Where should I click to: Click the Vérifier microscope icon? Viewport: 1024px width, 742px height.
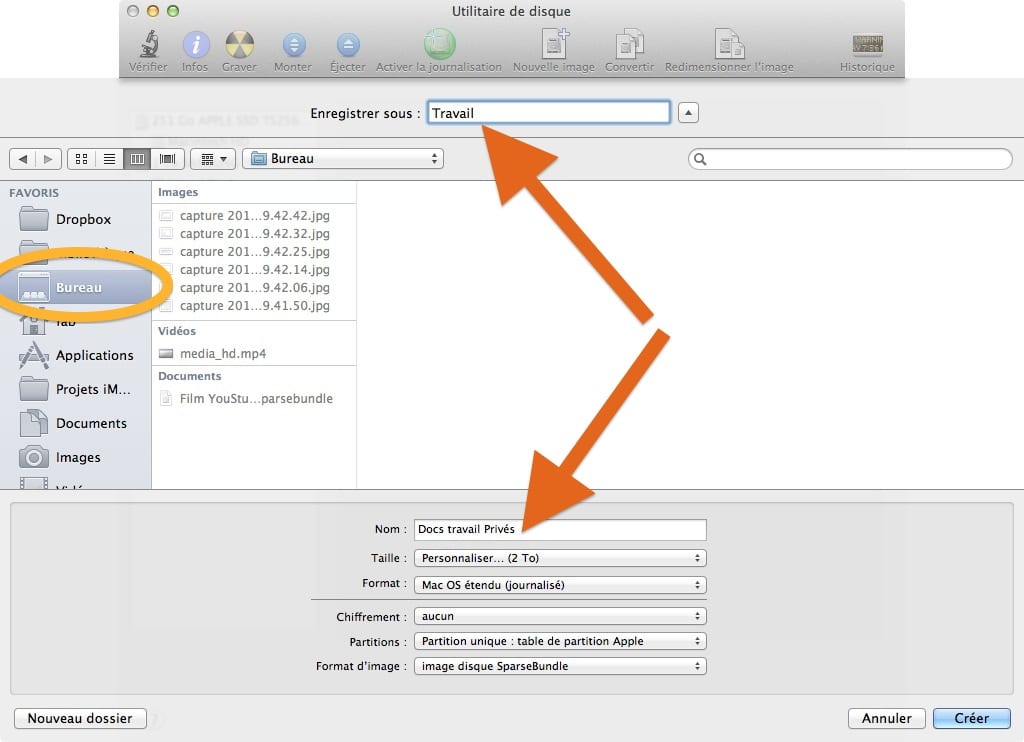click(x=150, y=44)
